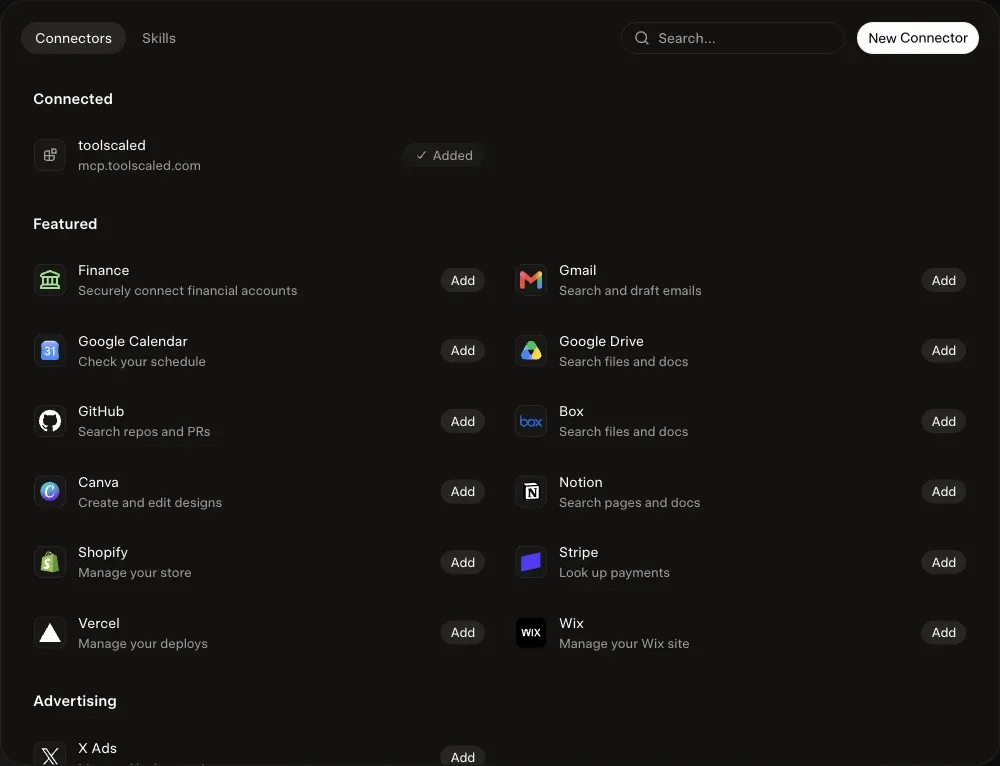1000x766 pixels.
Task: Click the Gmail logo icon
Action: point(531,280)
